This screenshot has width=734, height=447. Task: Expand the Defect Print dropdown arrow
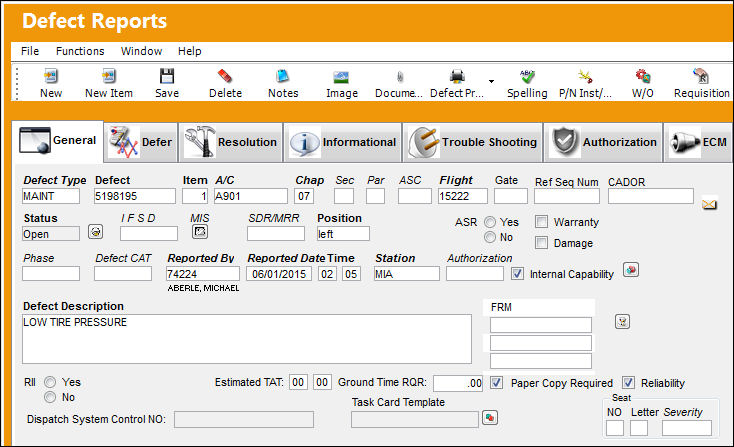[x=491, y=81]
